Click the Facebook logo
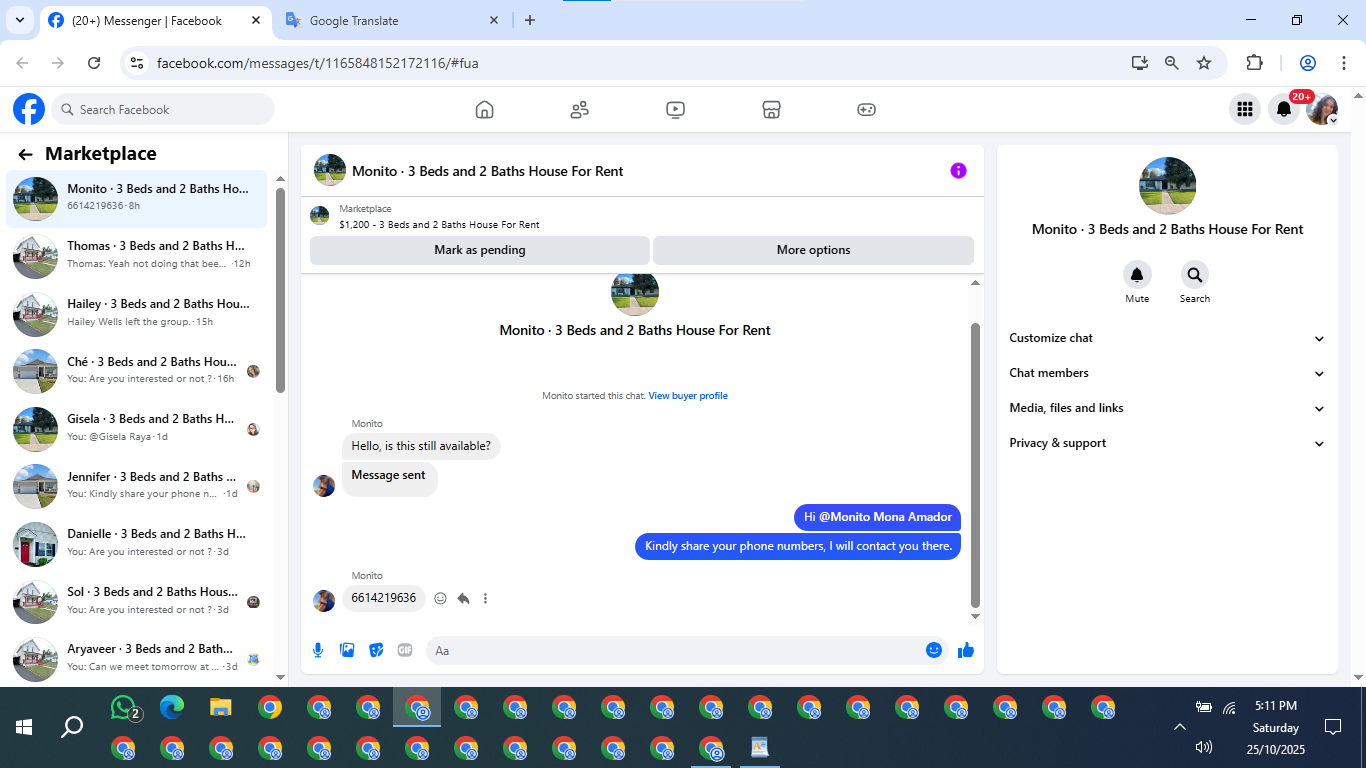This screenshot has width=1366, height=768. [x=29, y=109]
